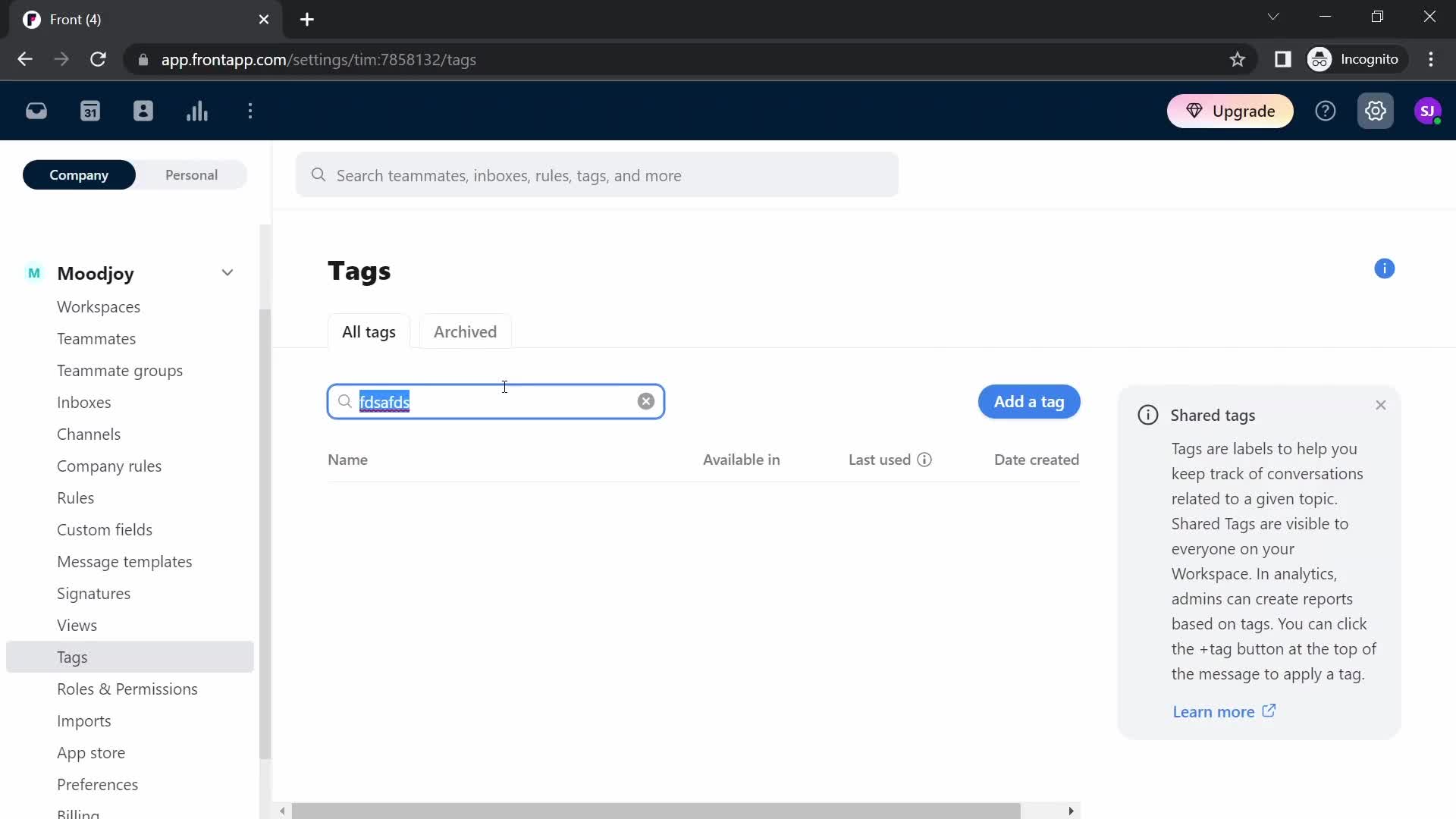Open Preferences in sidebar

click(x=97, y=785)
